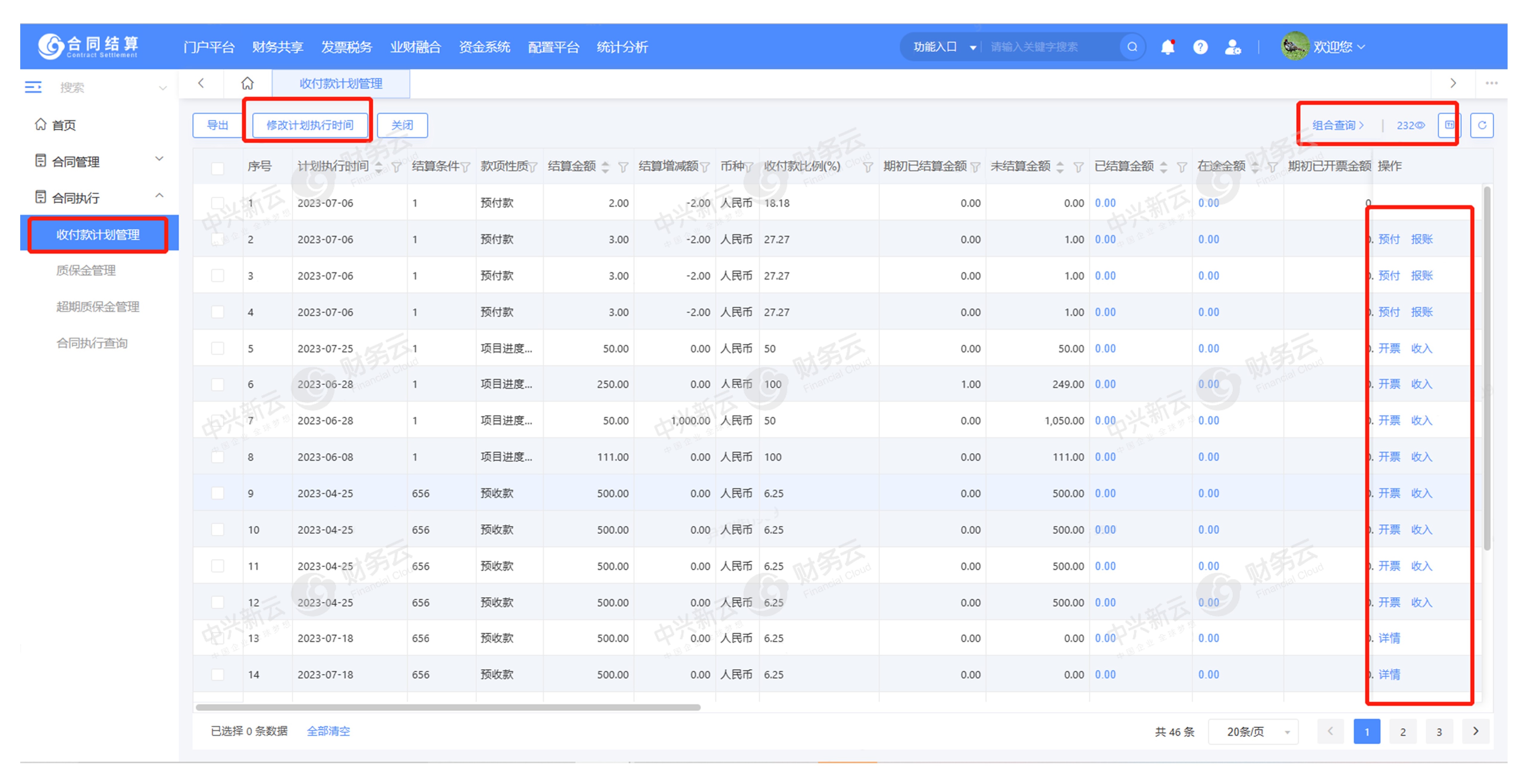Click the search magnifier icon
The height and width of the screenshot is (784, 1529).
coord(1132,47)
